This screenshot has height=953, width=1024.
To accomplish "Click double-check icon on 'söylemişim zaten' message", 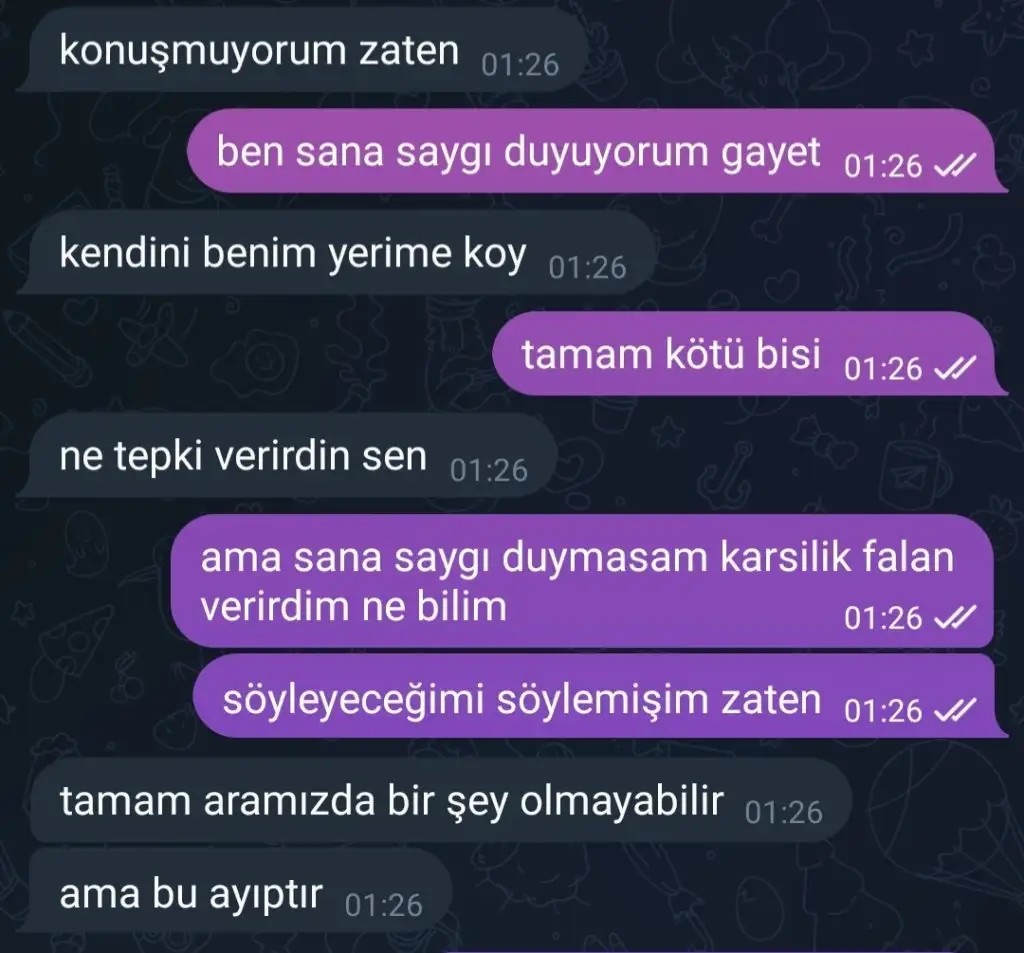I will pos(955,710).
